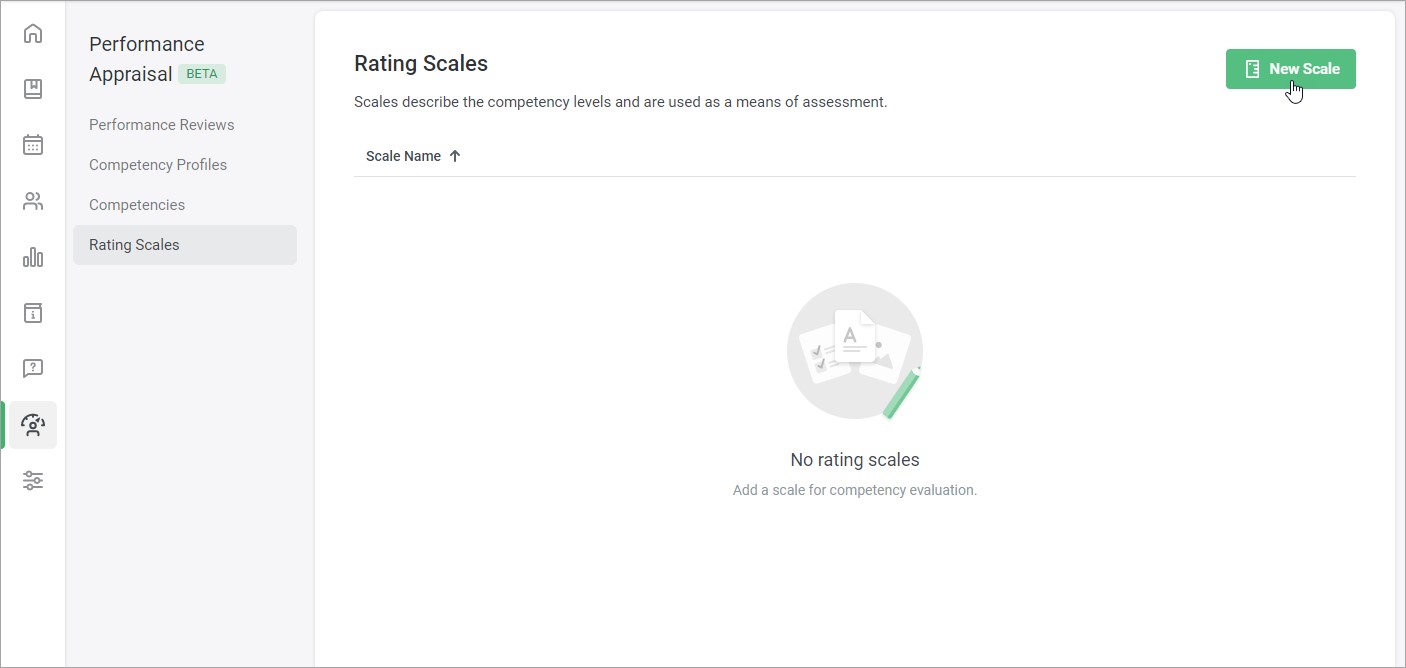
Task: Open the users icon in sidebar
Action: click(33, 201)
